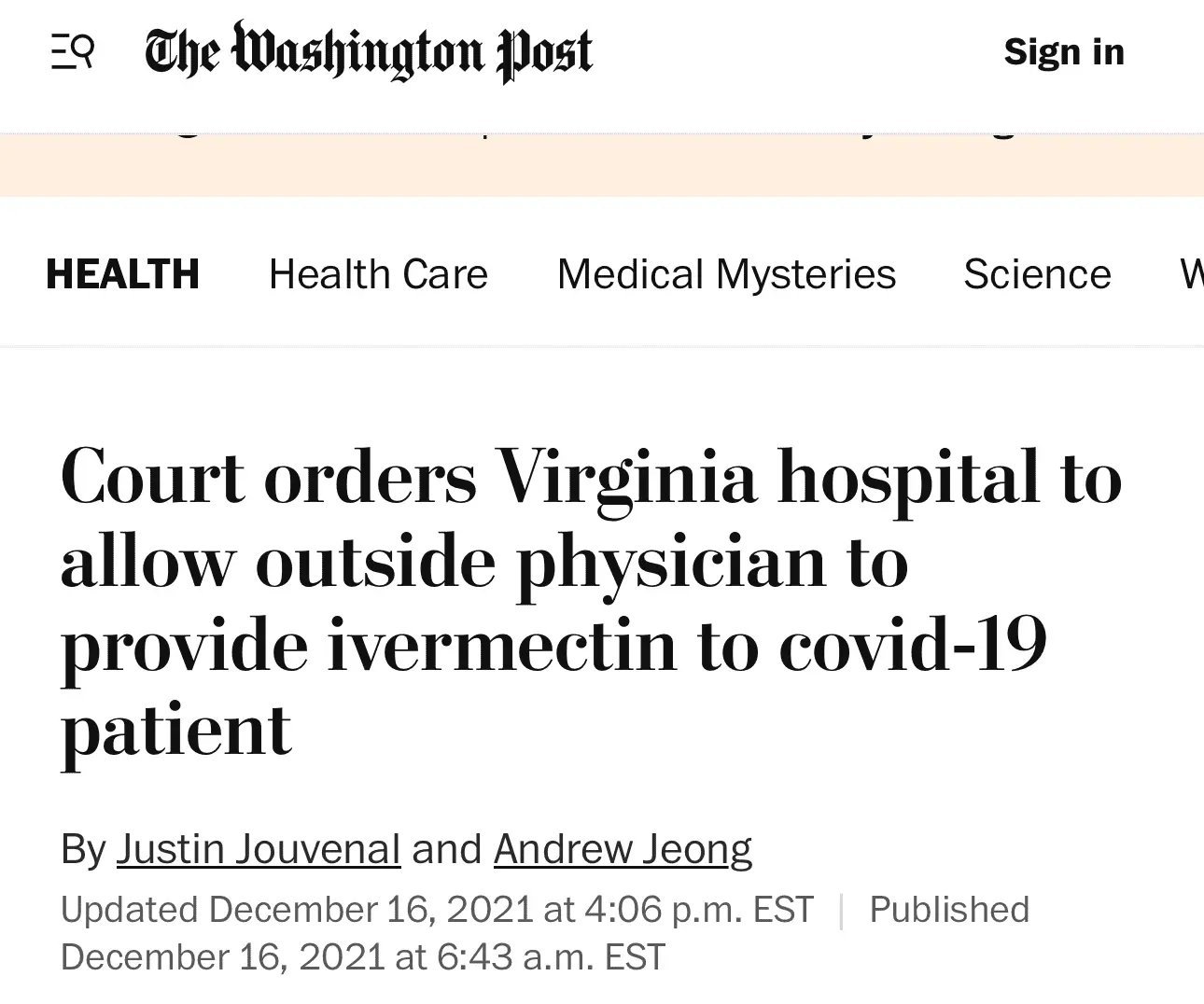Click The Washington Post logo
The height and width of the screenshot is (1004, 1204).
pyautogui.click(x=369, y=51)
